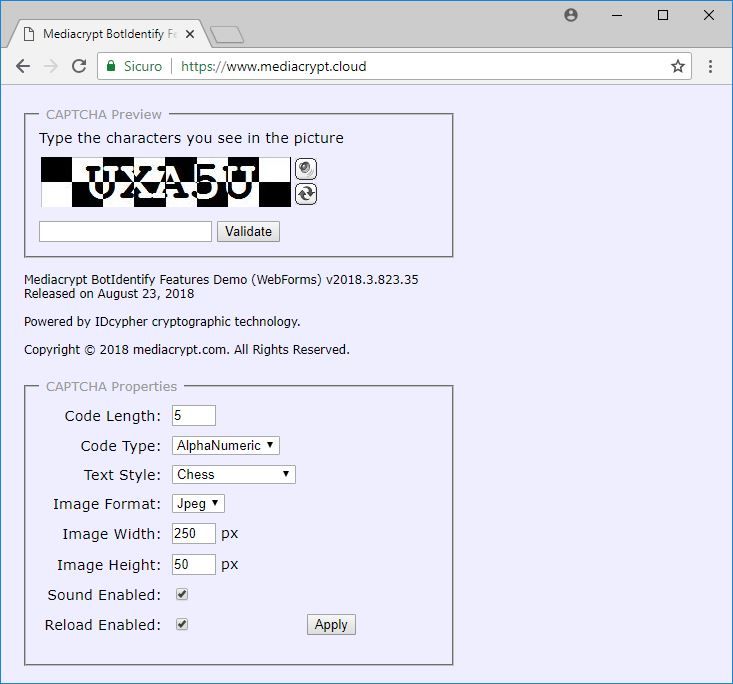733x684 pixels.
Task: Click the 'Text Style:' label
Action: pyautogui.click(x=122, y=475)
